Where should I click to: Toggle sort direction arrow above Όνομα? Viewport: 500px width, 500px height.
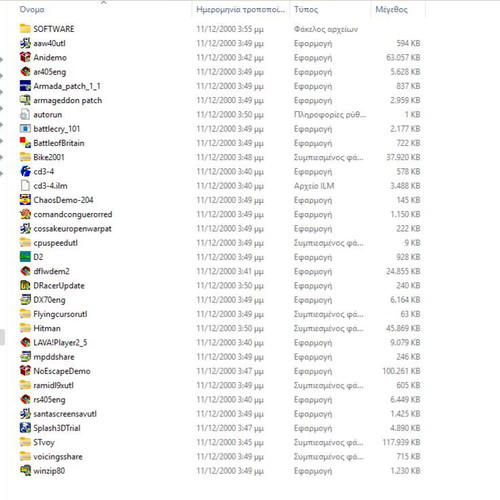pos(104,2)
